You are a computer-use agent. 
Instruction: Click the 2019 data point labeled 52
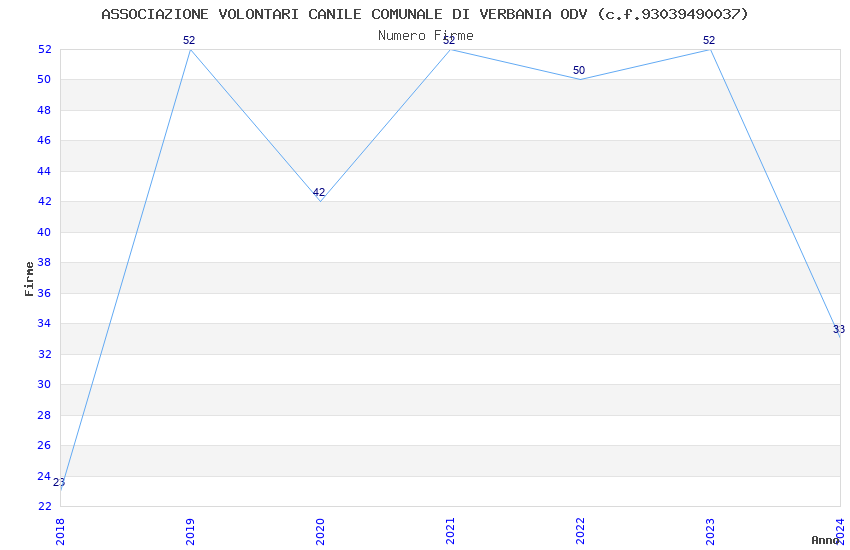coord(189,41)
